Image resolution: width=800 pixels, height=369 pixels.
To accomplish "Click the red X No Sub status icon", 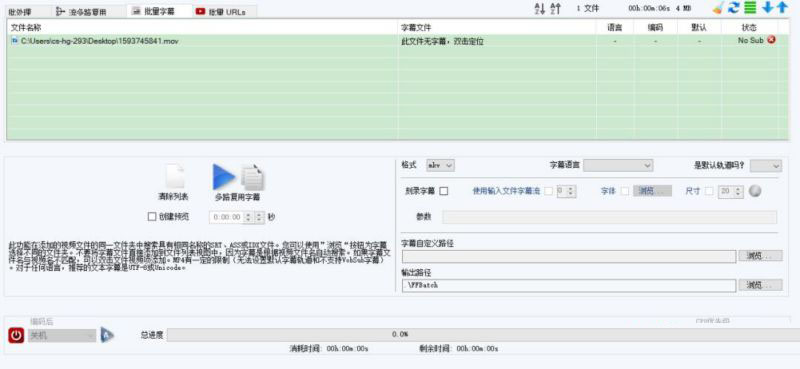I will pos(771,40).
